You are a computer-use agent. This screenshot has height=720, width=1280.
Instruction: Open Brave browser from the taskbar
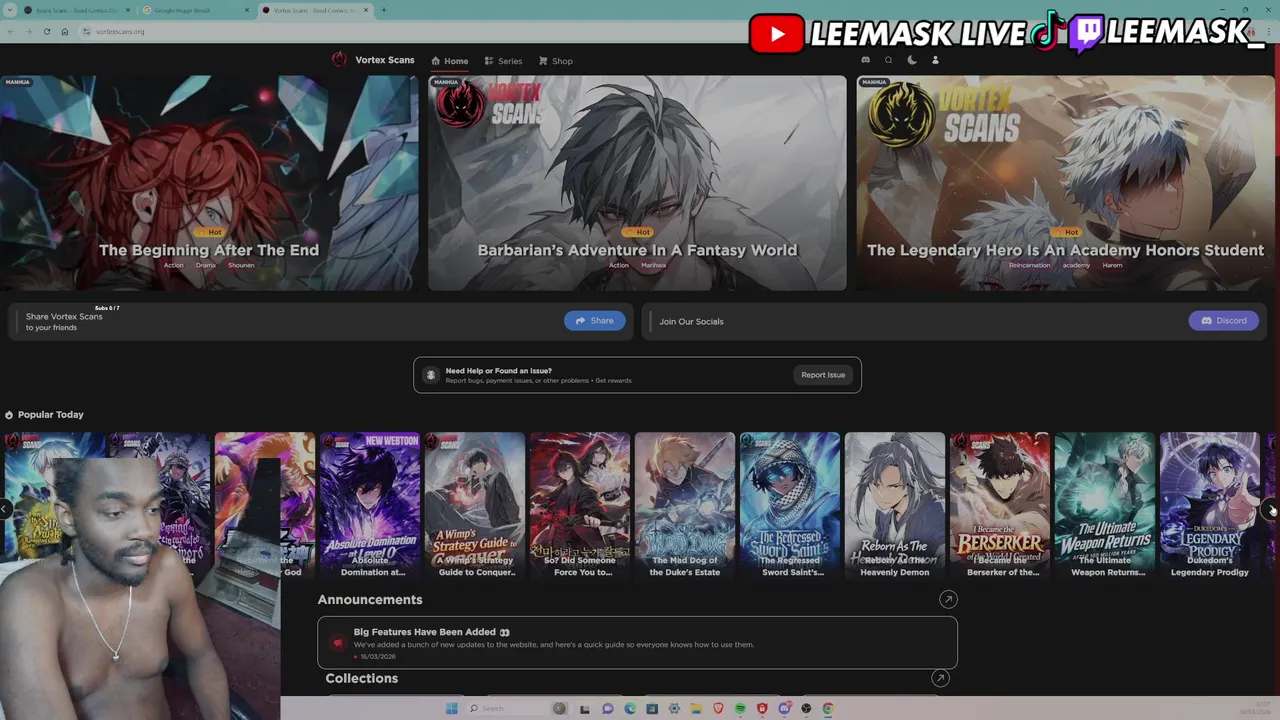[718, 708]
